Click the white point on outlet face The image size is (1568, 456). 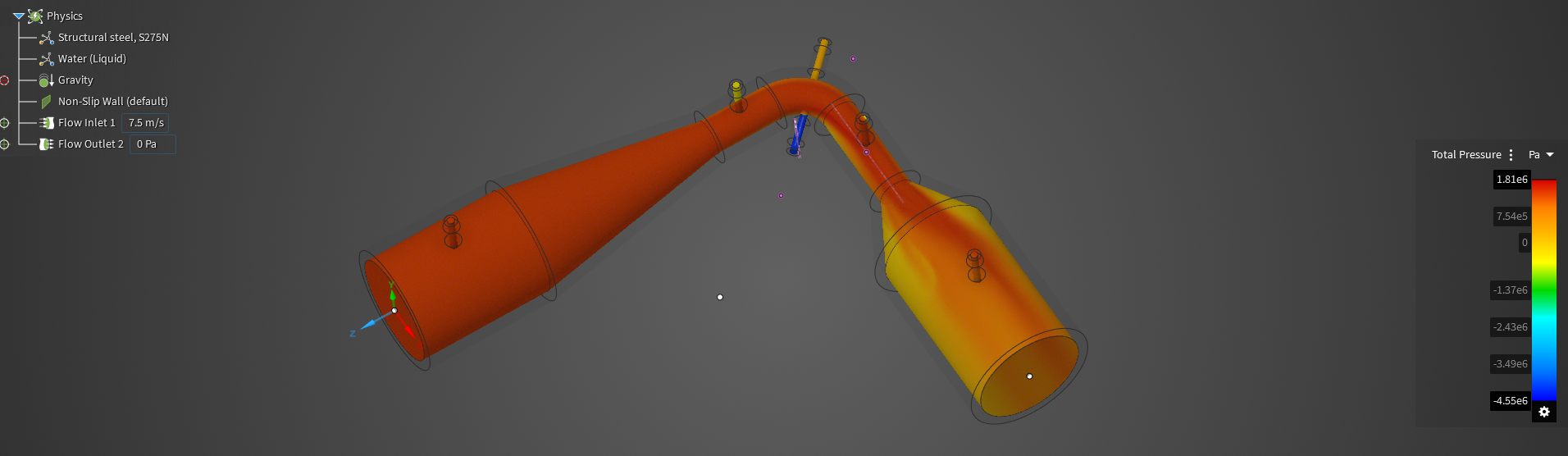[x=1029, y=376]
